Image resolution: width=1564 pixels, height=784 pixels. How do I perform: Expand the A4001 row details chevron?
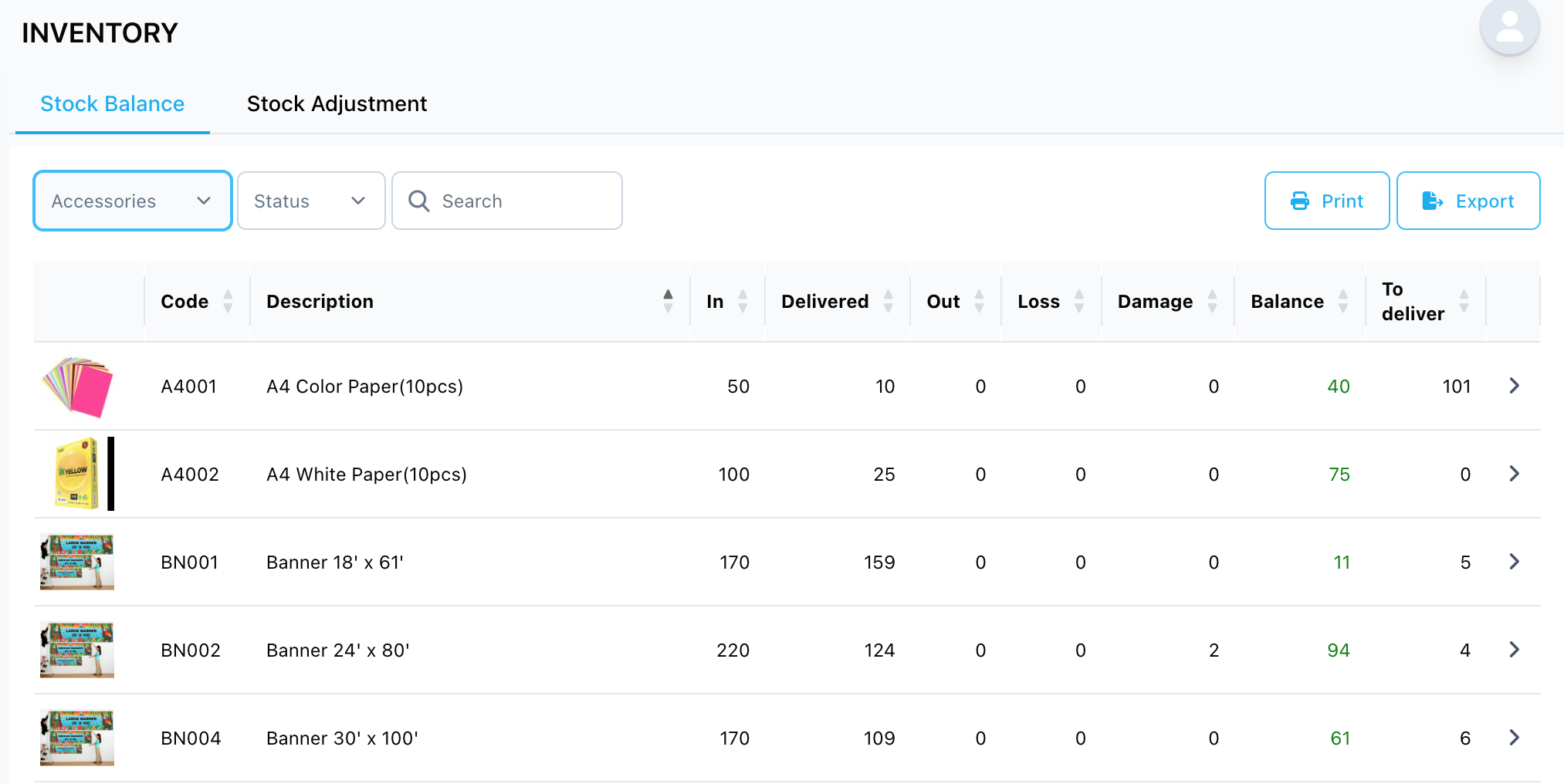(x=1514, y=386)
